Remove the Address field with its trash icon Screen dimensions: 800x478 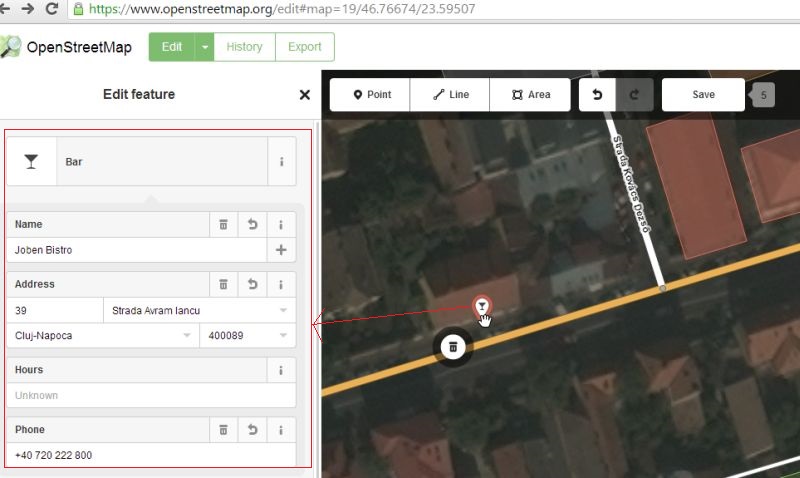223,284
